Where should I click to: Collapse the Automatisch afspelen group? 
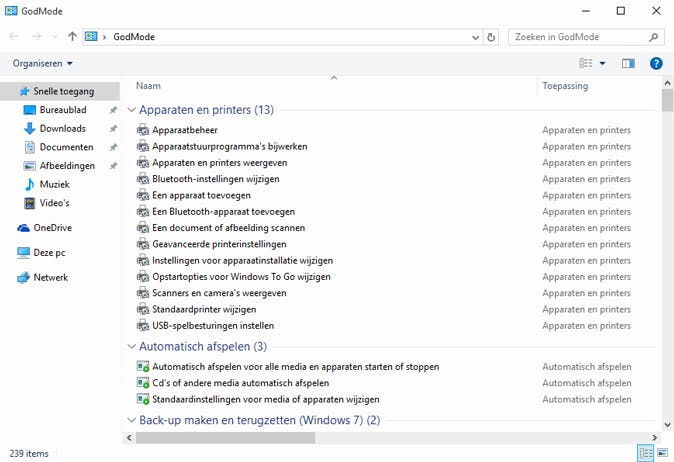[131, 347]
